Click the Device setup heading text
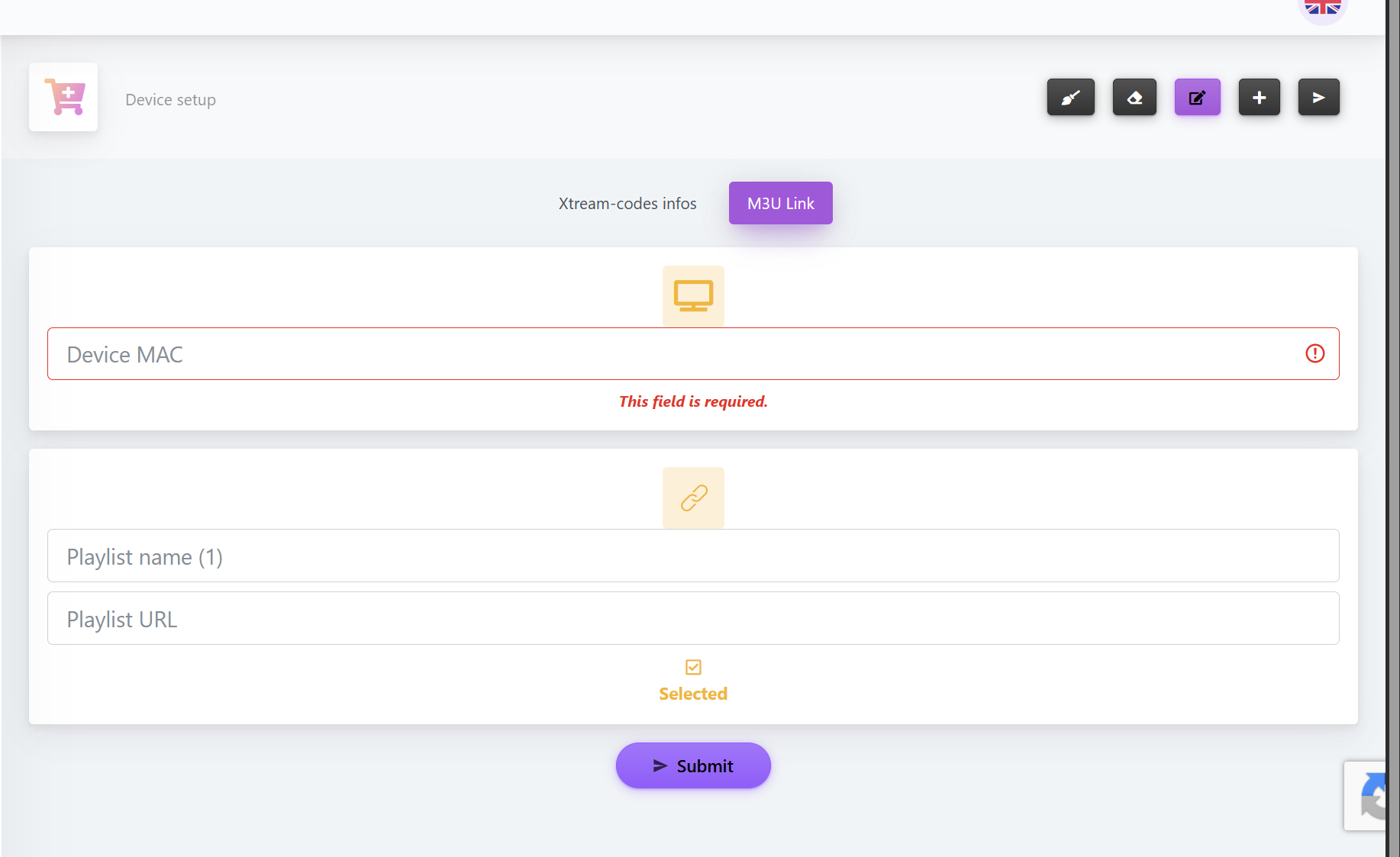The width and height of the screenshot is (1400, 857). point(170,100)
